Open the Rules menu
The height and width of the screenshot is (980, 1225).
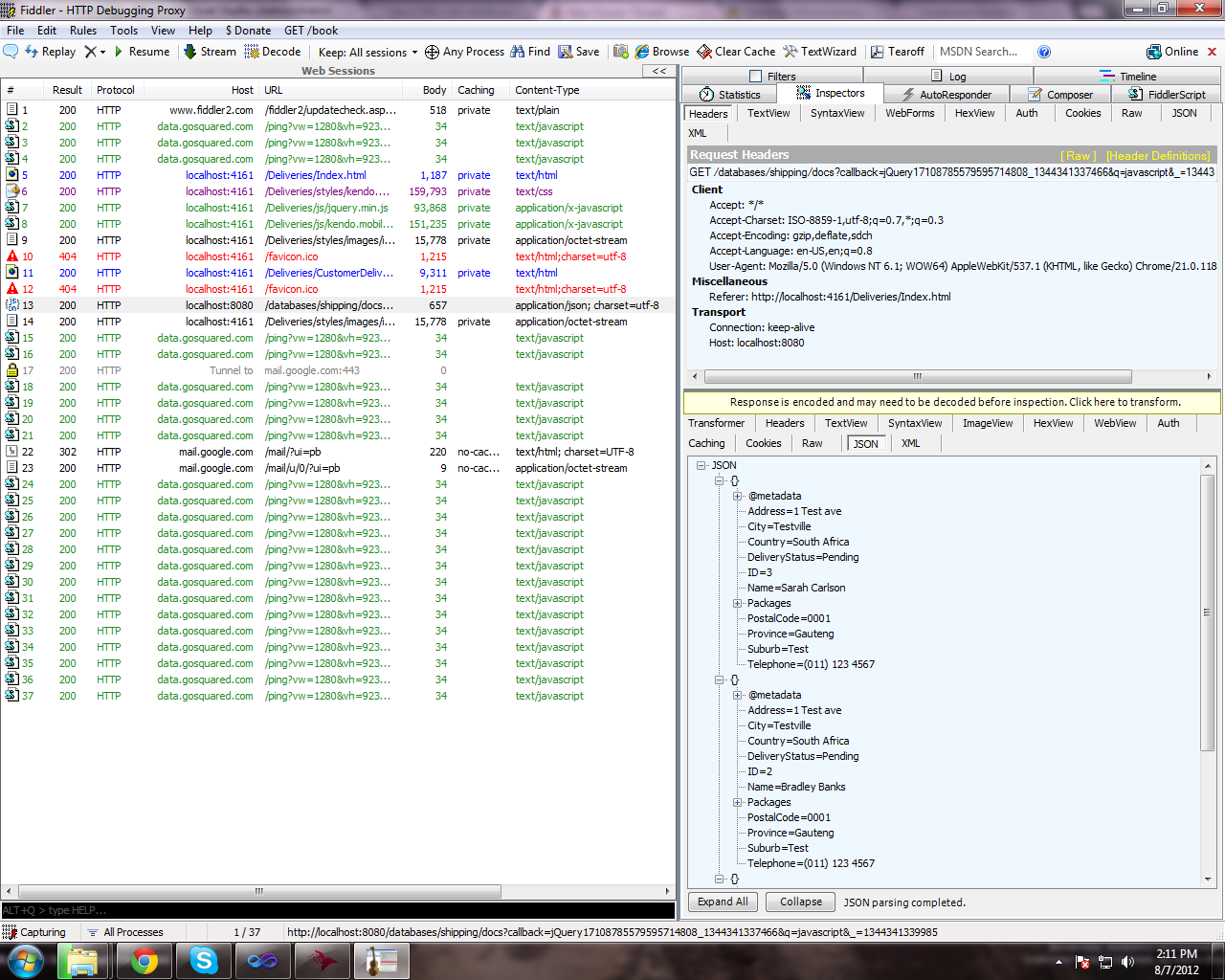point(83,31)
